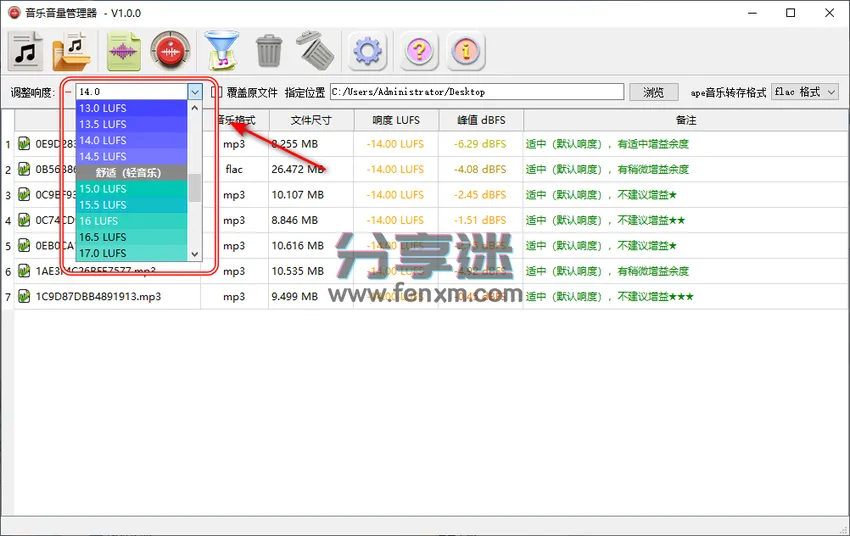Collapse the loudness dropdown arrow
The image size is (850, 536).
[195, 92]
